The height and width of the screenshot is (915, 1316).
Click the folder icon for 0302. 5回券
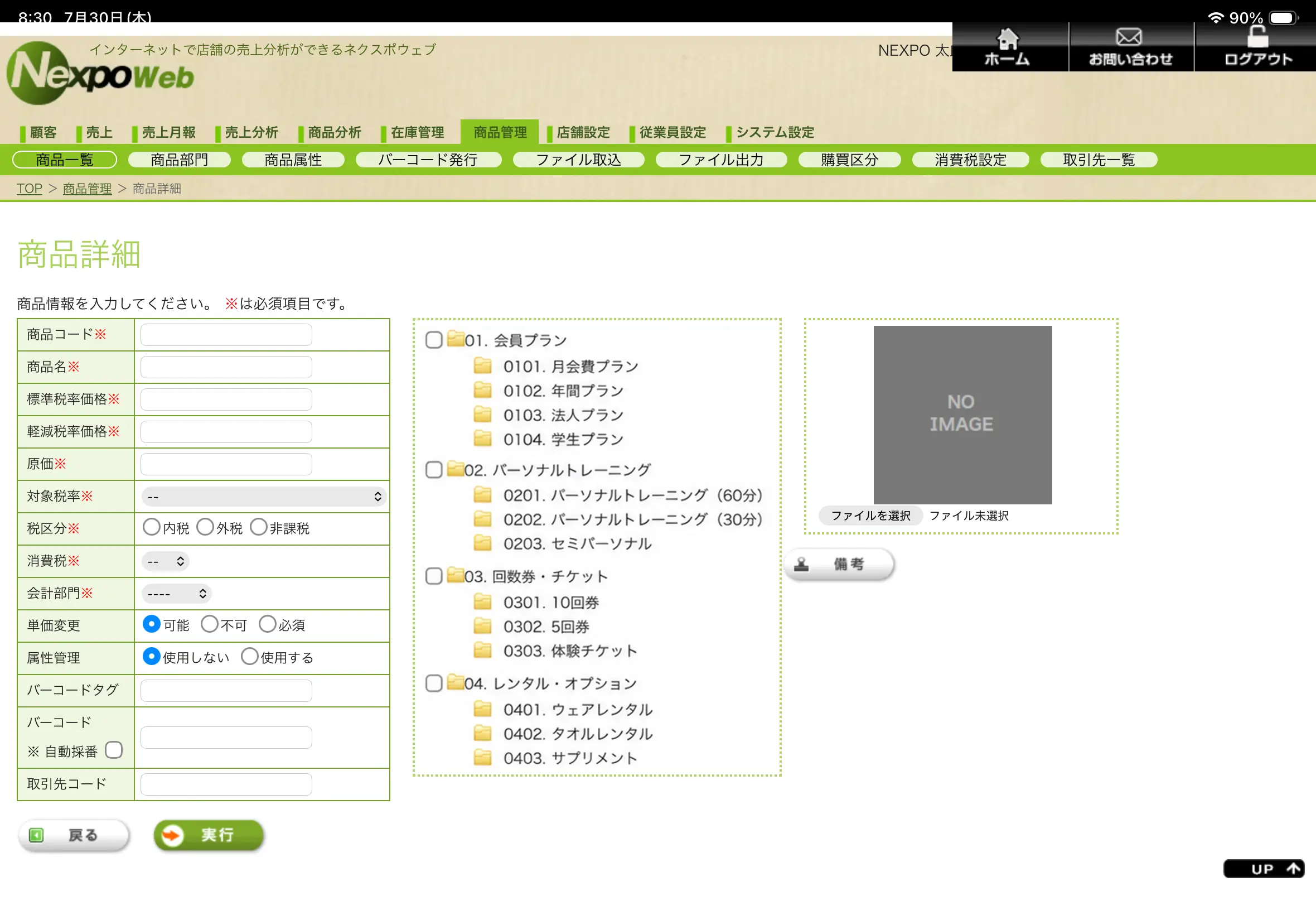(x=482, y=625)
